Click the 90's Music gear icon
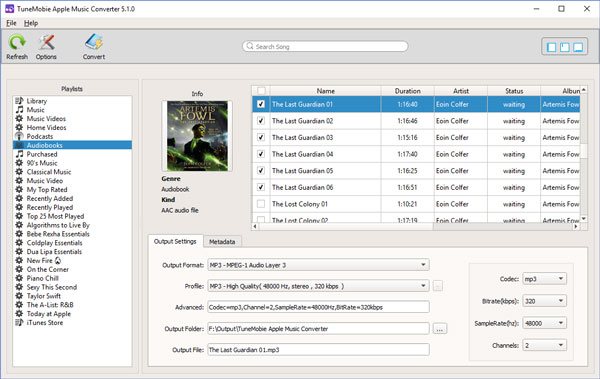This screenshot has height=379, width=600. click(x=19, y=163)
